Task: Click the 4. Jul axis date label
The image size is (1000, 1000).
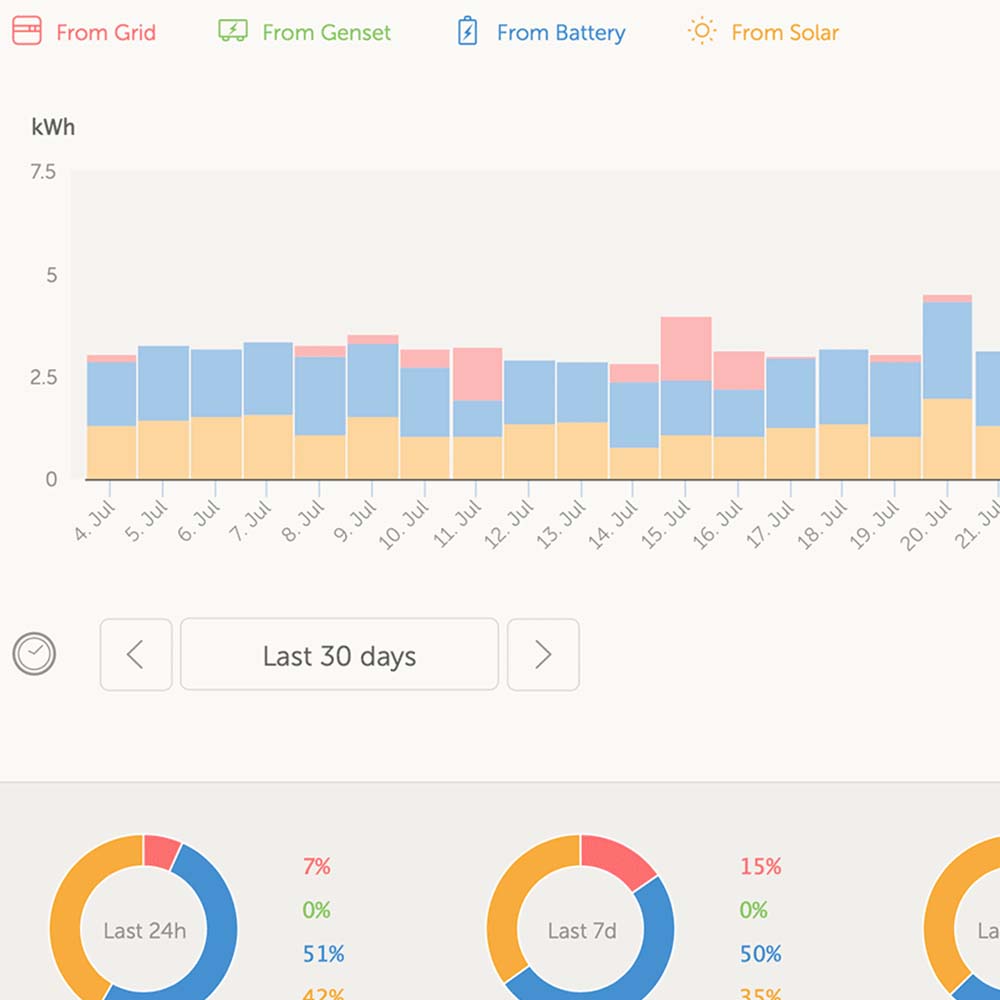Action: (x=97, y=521)
